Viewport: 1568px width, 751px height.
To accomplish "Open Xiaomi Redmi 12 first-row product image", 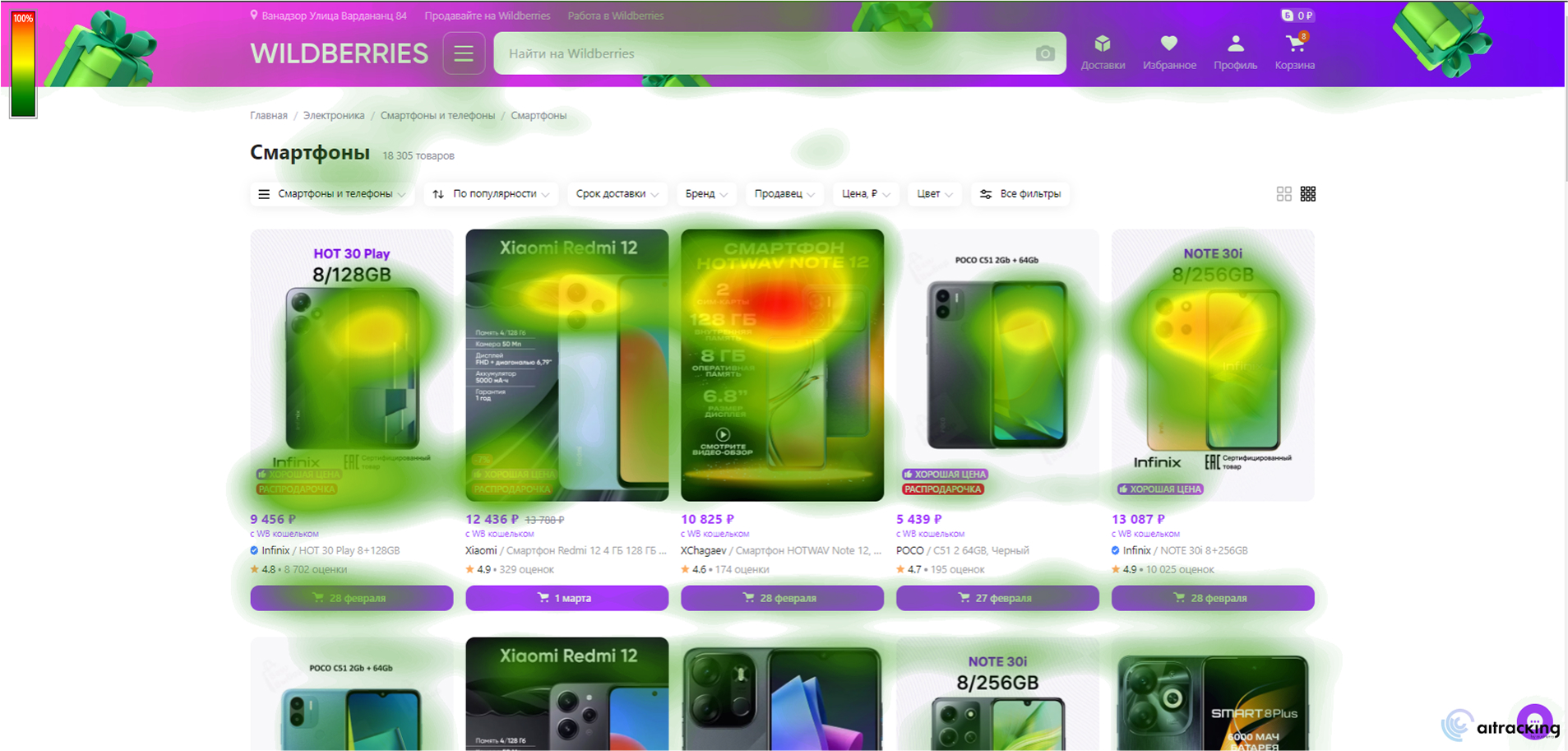I will (567, 365).
